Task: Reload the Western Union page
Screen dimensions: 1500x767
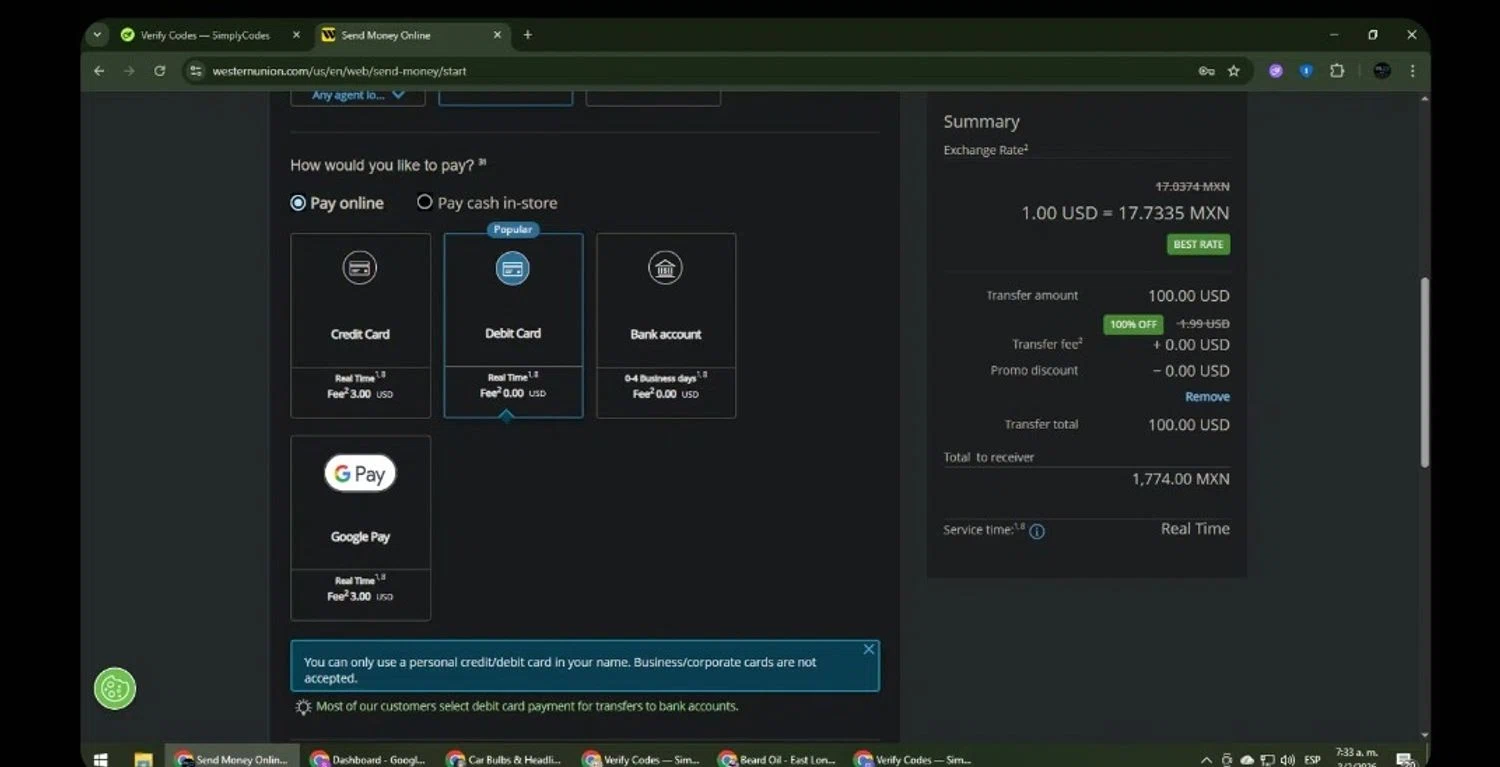Action: [x=159, y=71]
